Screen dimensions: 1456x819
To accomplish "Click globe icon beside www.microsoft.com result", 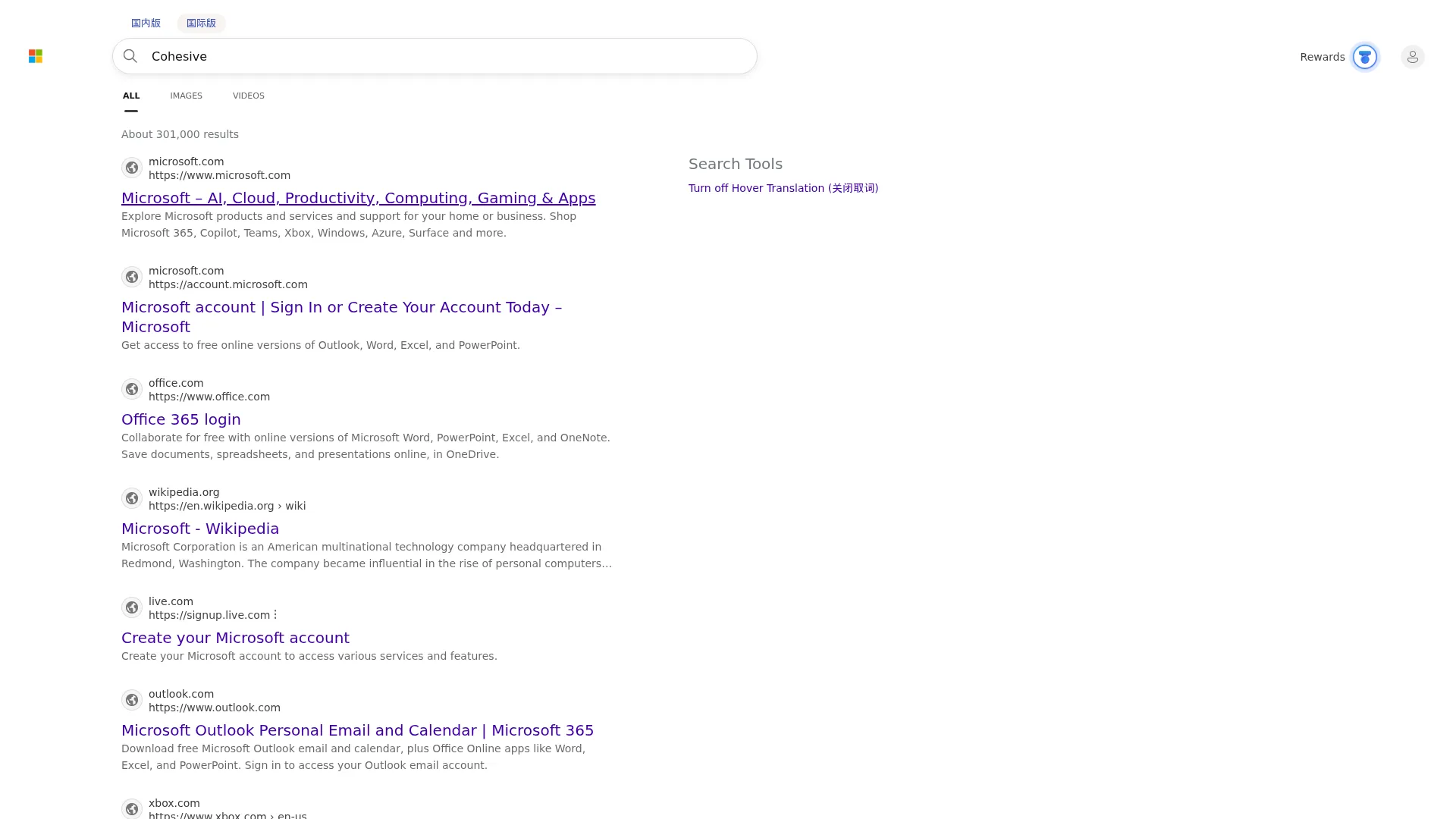I will tap(132, 168).
